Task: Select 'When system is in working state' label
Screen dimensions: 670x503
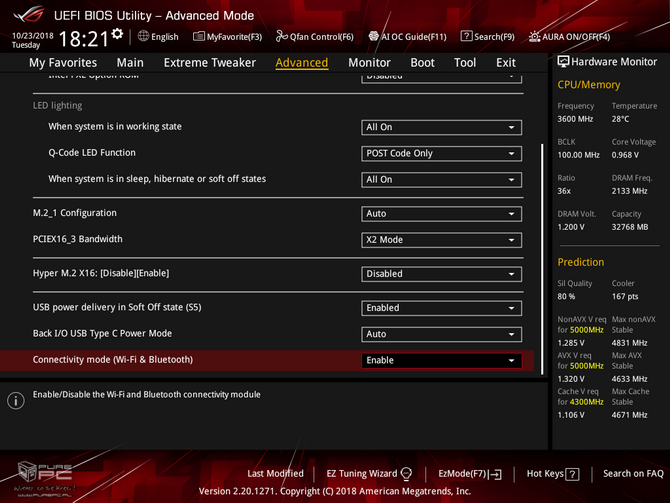Action: point(115,126)
